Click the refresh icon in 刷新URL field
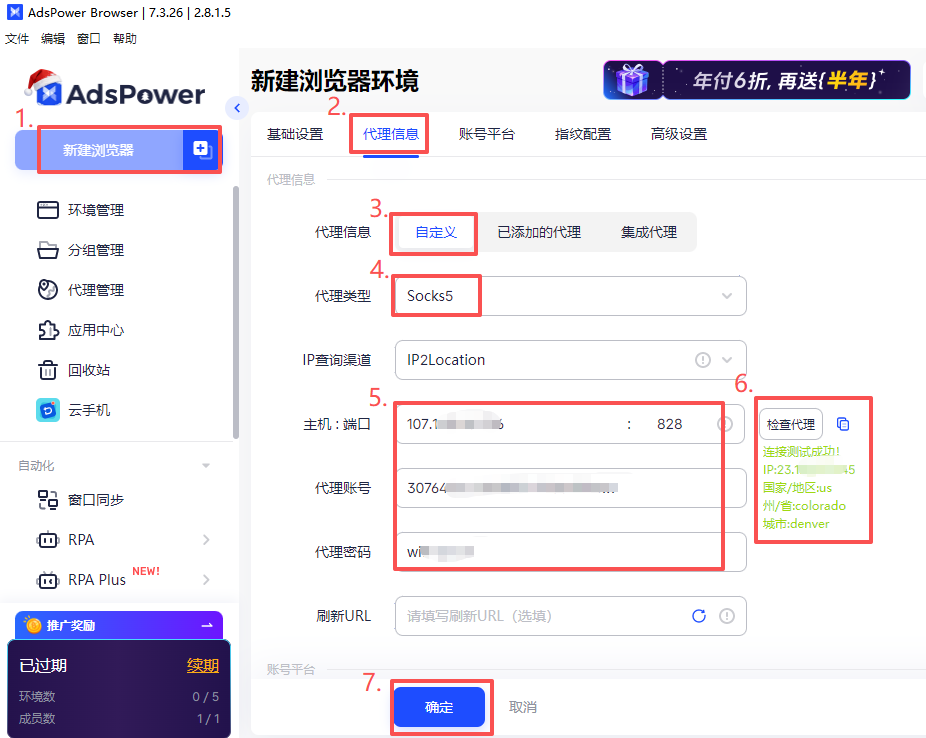Viewport: 926px width, 738px height. (x=699, y=616)
